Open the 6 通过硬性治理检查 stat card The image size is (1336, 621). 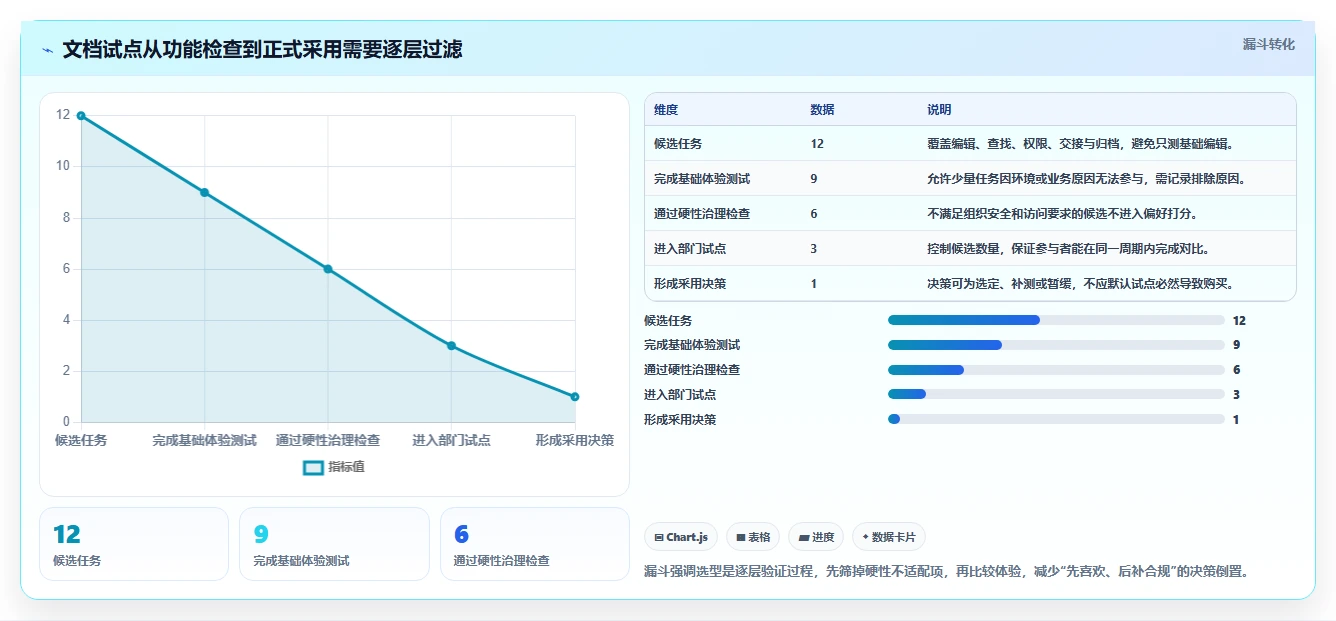click(x=535, y=544)
